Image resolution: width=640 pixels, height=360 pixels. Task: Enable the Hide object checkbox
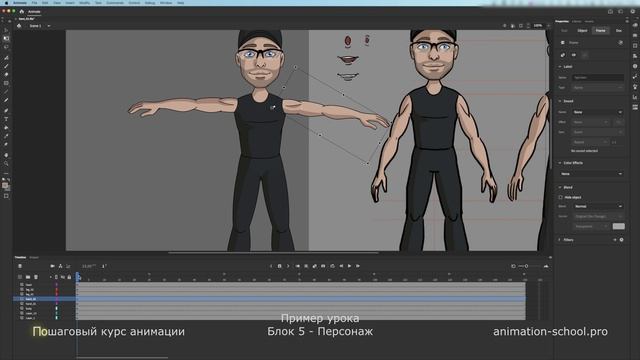tap(561, 197)
